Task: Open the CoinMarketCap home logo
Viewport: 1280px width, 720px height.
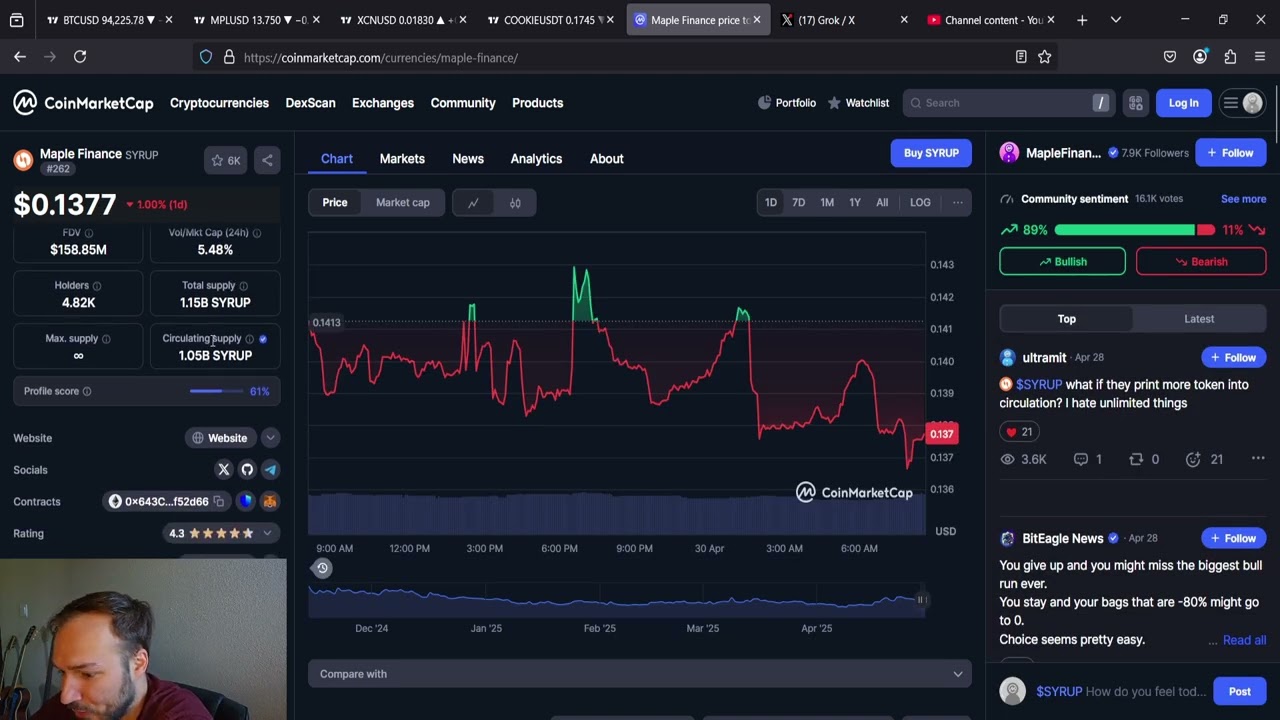Action: pos(83,103)
